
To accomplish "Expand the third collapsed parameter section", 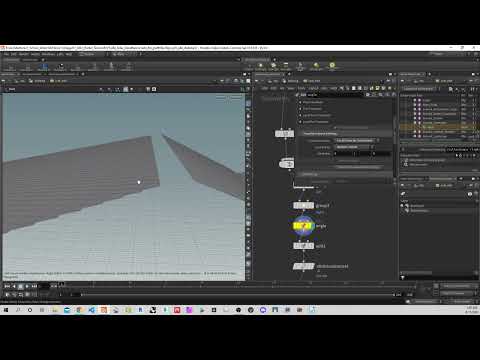I will pos(300,115).
